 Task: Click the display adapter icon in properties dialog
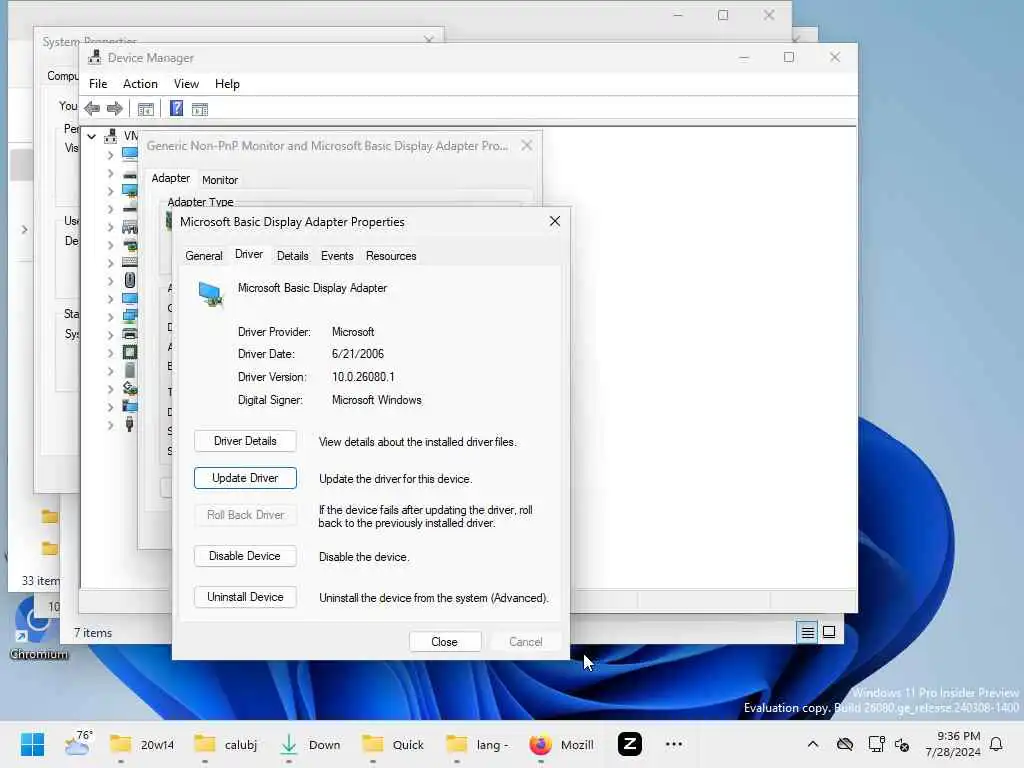point(211,295)
